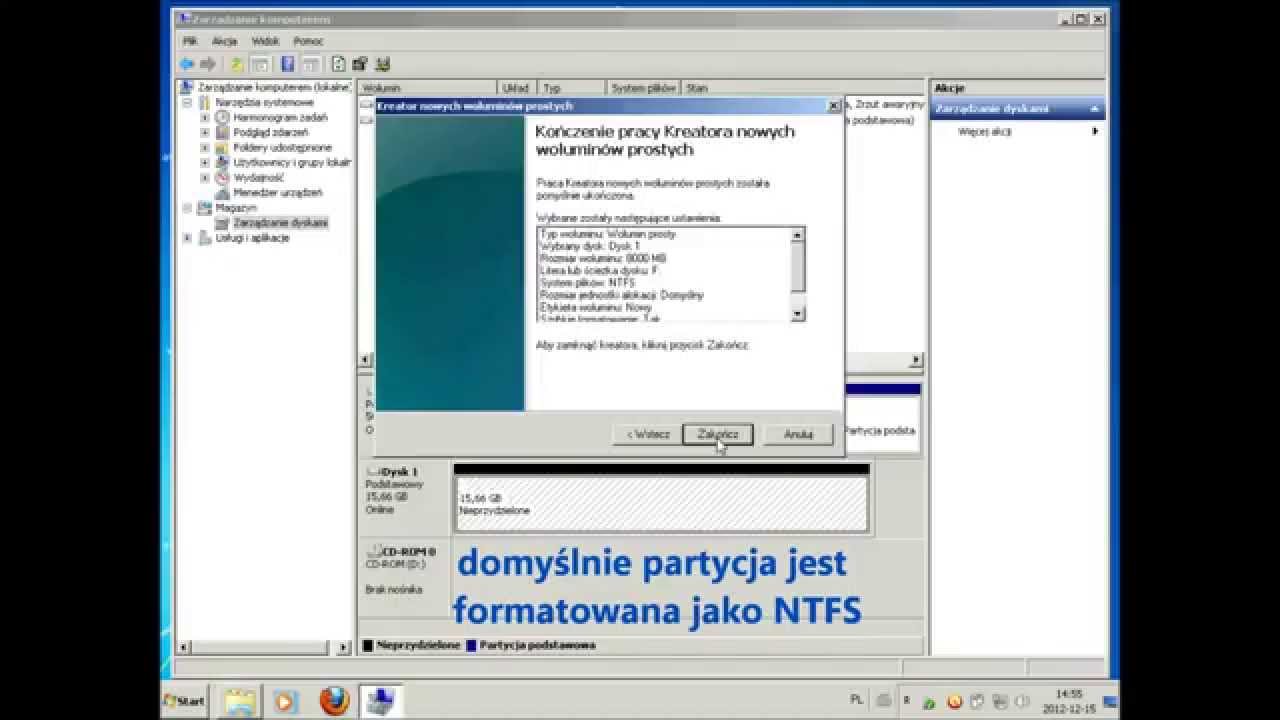Click the volume list right scroll arrow

(x=915, y=360)
